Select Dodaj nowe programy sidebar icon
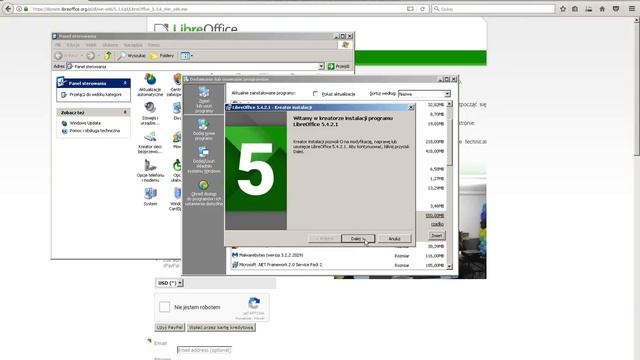Image resolution: width=640 pixels, height=360 pixels. (204, 130)
